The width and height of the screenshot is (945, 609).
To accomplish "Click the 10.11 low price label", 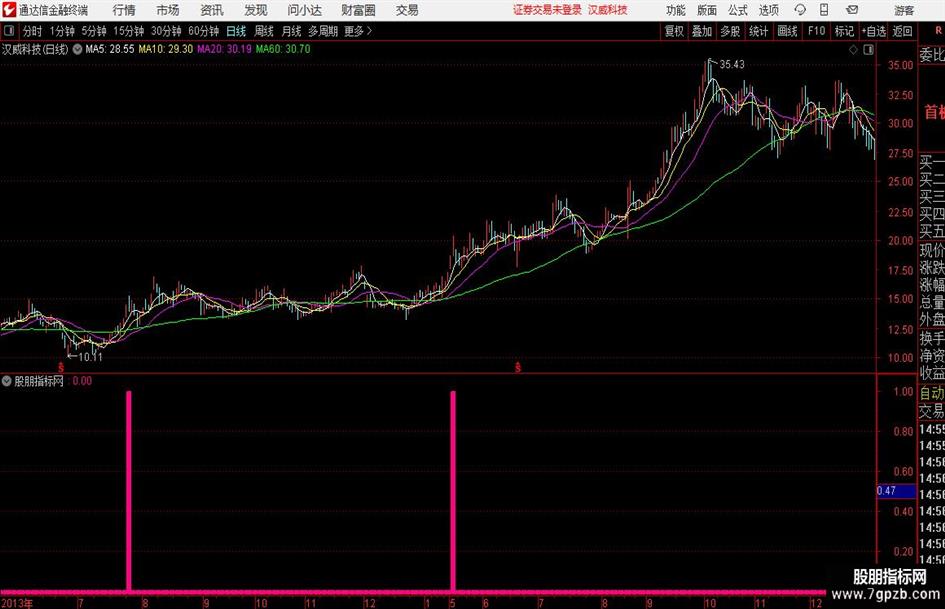I will tap(90, 357).
